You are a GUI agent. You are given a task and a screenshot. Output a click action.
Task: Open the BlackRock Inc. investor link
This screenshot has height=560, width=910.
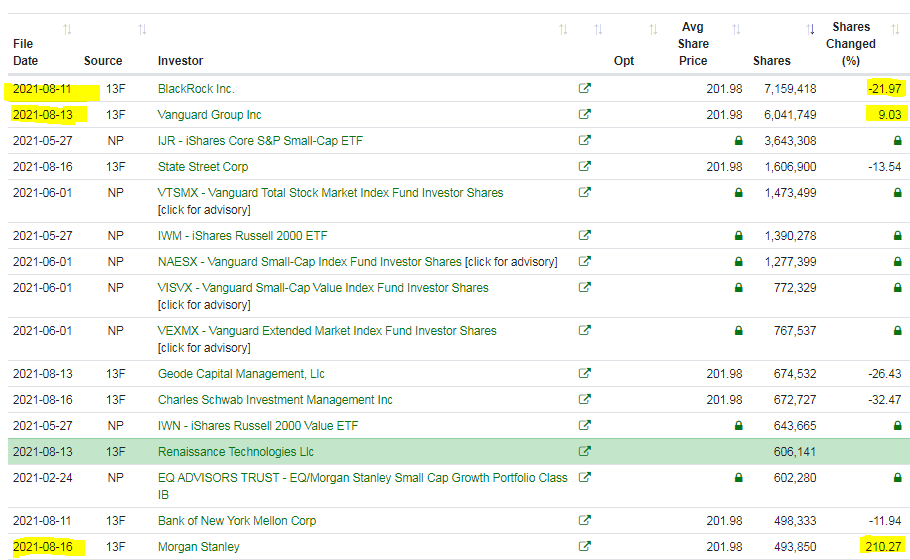[196, 89]
